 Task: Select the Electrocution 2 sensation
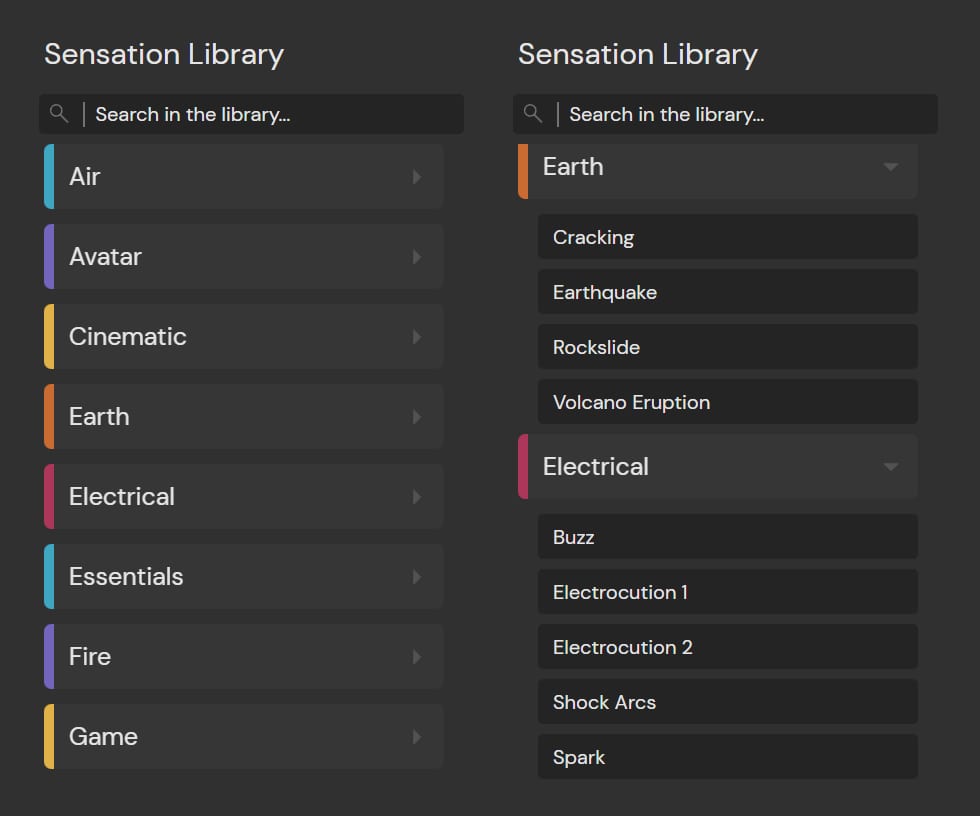pos(728,647)
